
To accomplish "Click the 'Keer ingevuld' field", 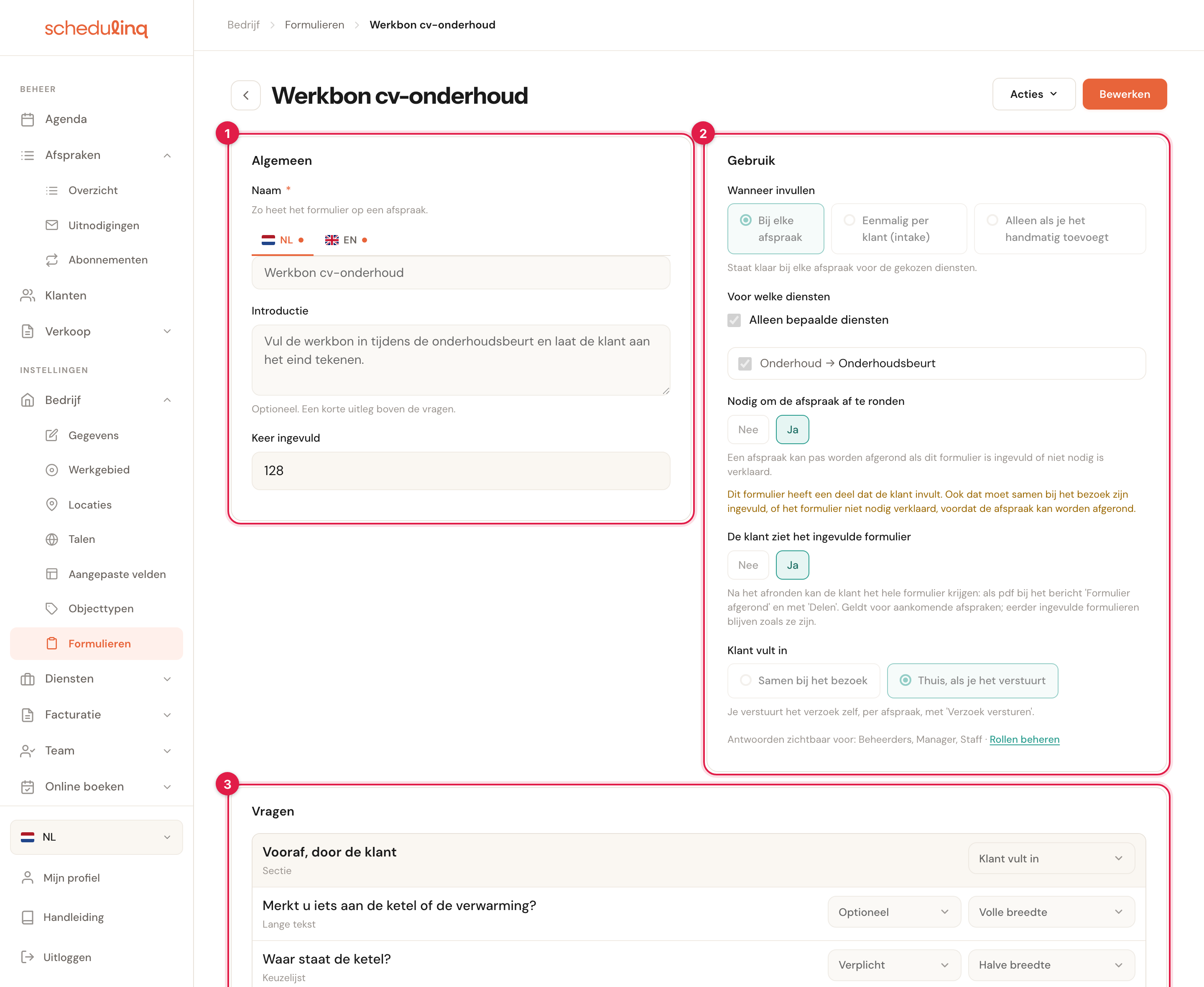I will pos(461,471).
